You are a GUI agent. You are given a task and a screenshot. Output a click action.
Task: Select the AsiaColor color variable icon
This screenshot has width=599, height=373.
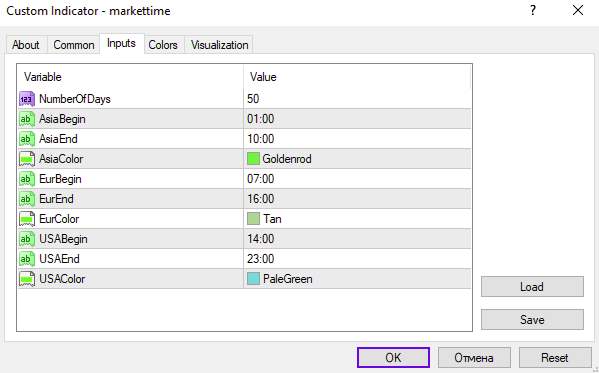click(27, 159)
